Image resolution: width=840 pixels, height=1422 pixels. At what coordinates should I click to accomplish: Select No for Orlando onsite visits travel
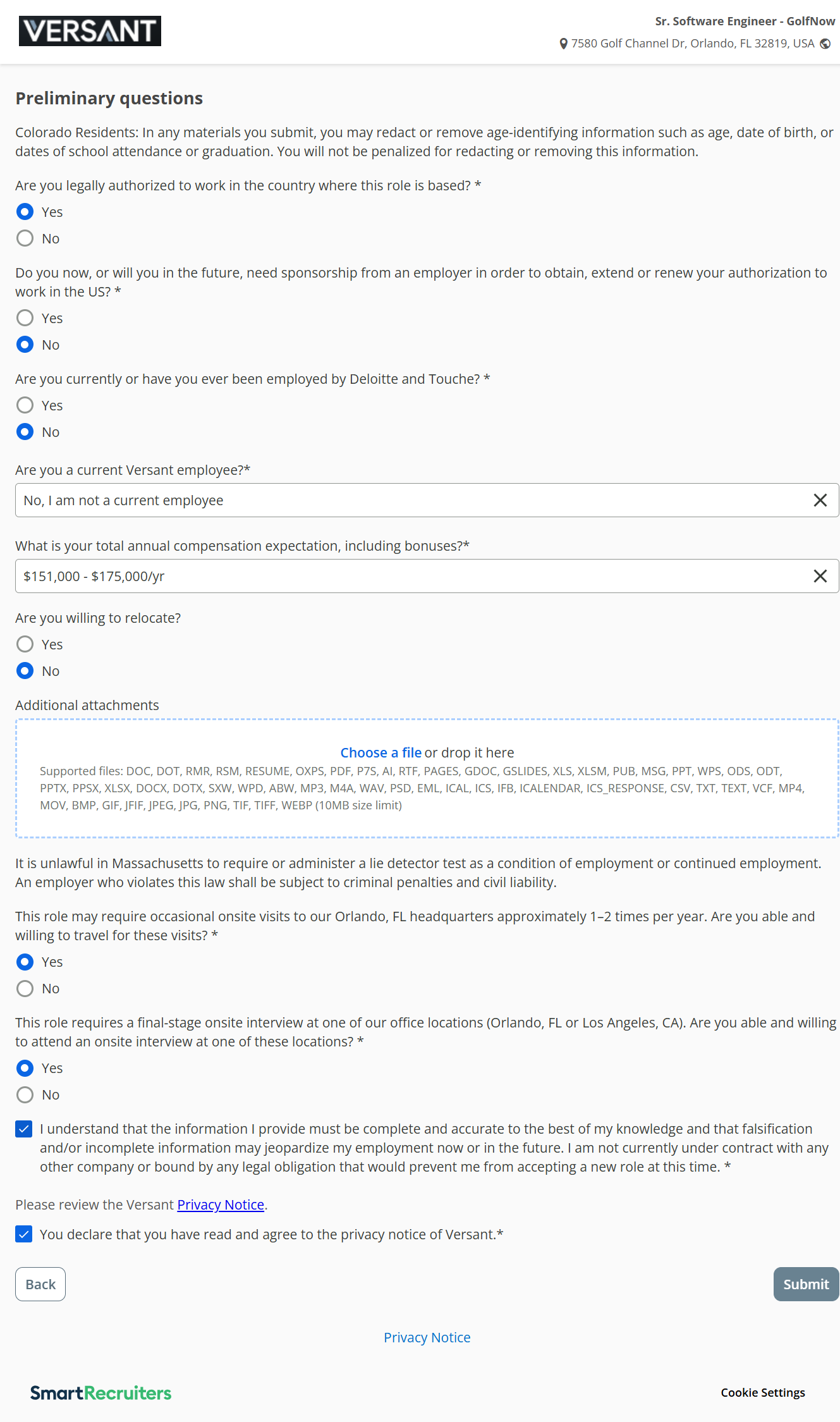click(x=25, y=988)
